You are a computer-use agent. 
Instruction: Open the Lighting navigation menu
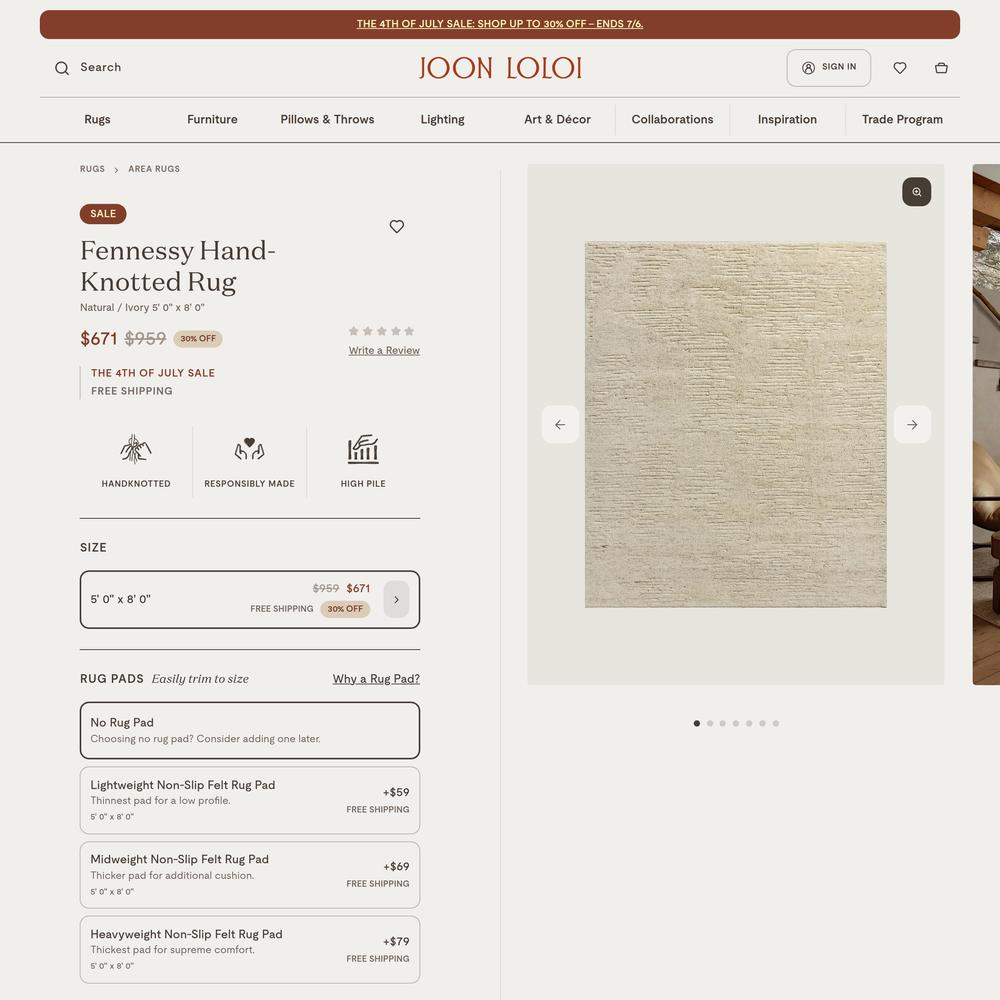coord(442,119)
